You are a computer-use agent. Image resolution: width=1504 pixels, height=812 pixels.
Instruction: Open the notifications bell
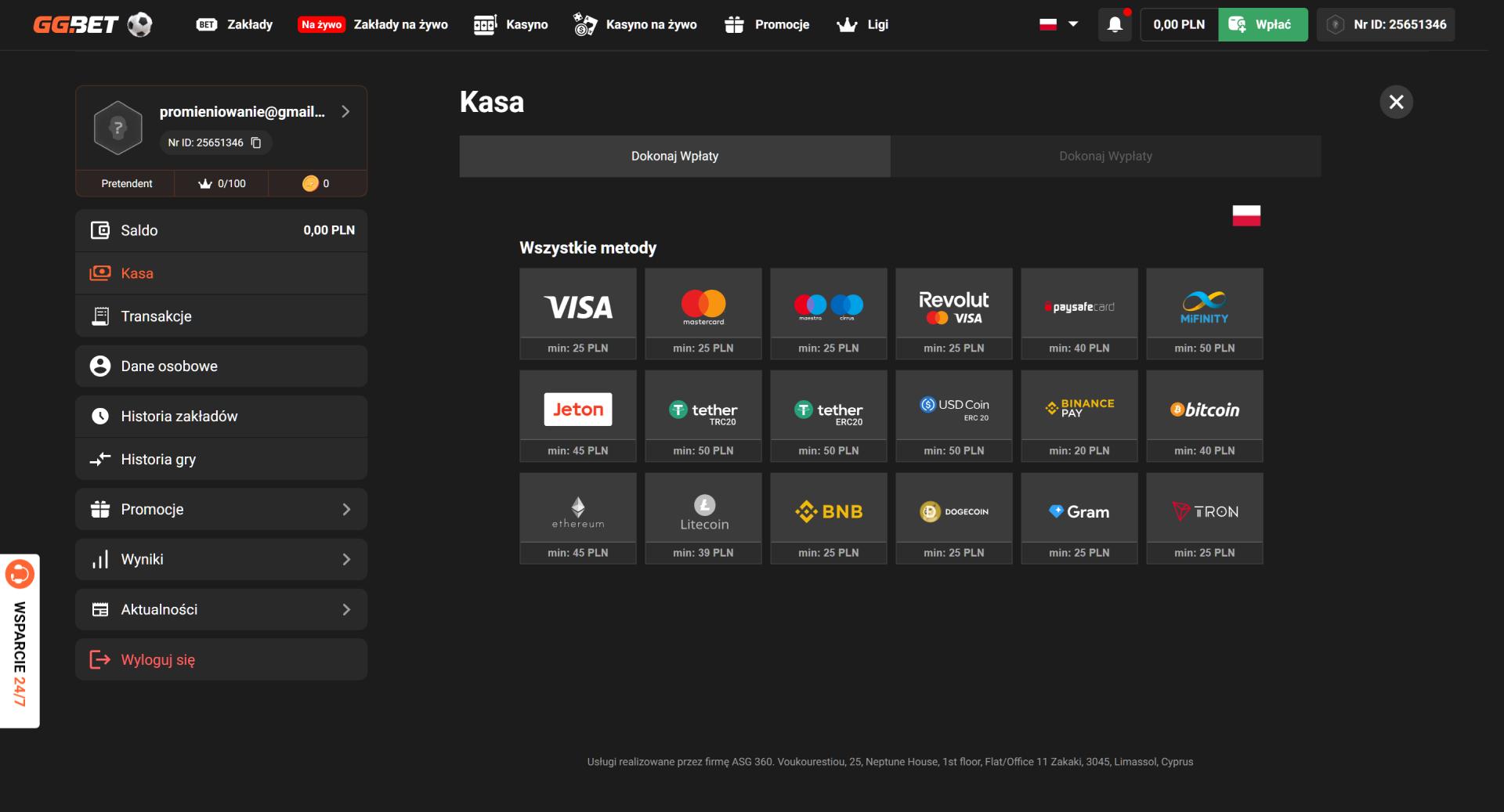click(1115, 24)
